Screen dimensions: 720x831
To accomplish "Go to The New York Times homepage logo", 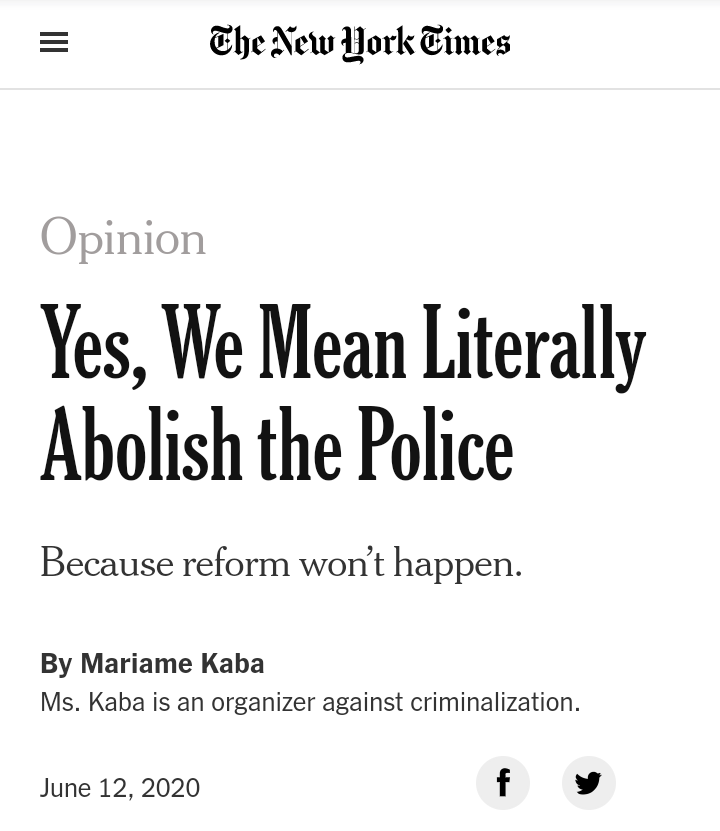I will pos(360,43).
